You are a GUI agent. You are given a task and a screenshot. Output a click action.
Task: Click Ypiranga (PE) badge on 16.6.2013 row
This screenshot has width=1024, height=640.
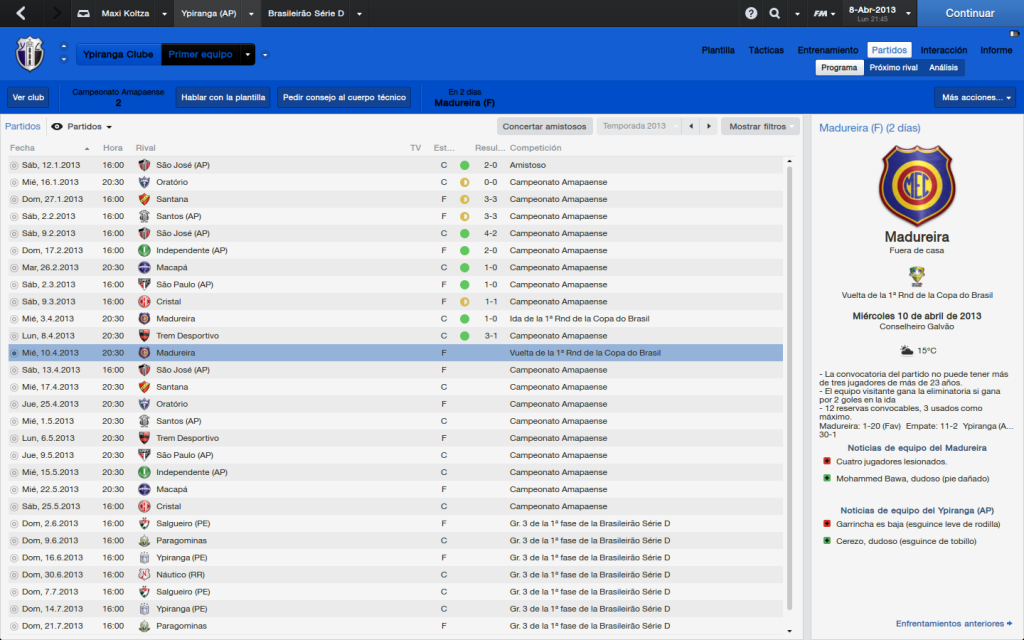click(x=144, y=558)
